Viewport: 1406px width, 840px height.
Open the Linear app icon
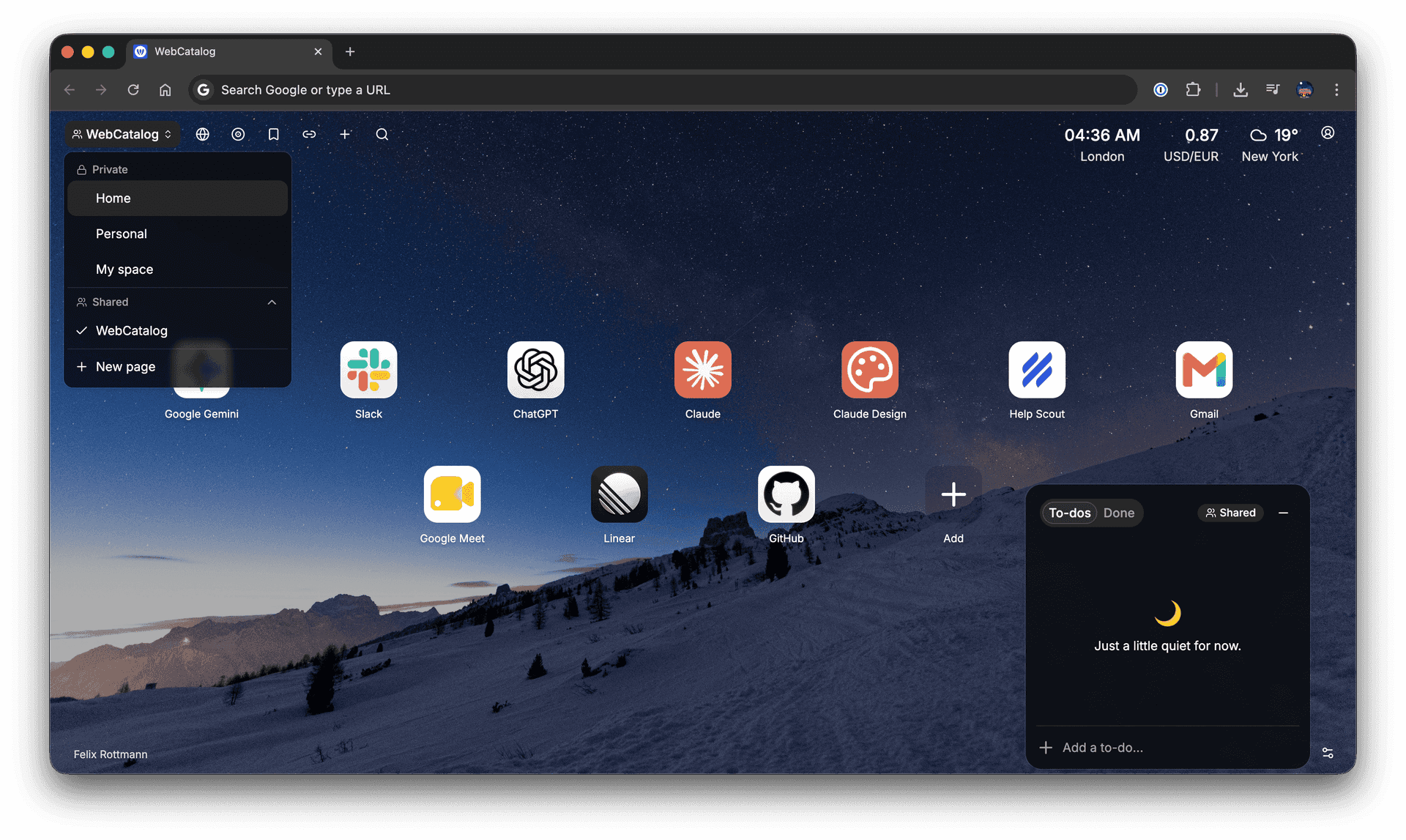click(x=619, y=494)
